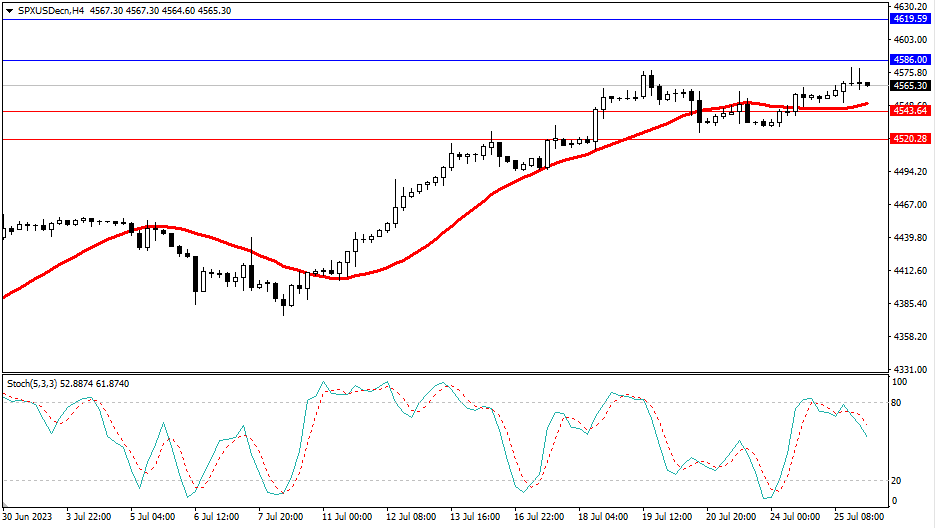Click the stochastic 100 scale label

(899, 383)
